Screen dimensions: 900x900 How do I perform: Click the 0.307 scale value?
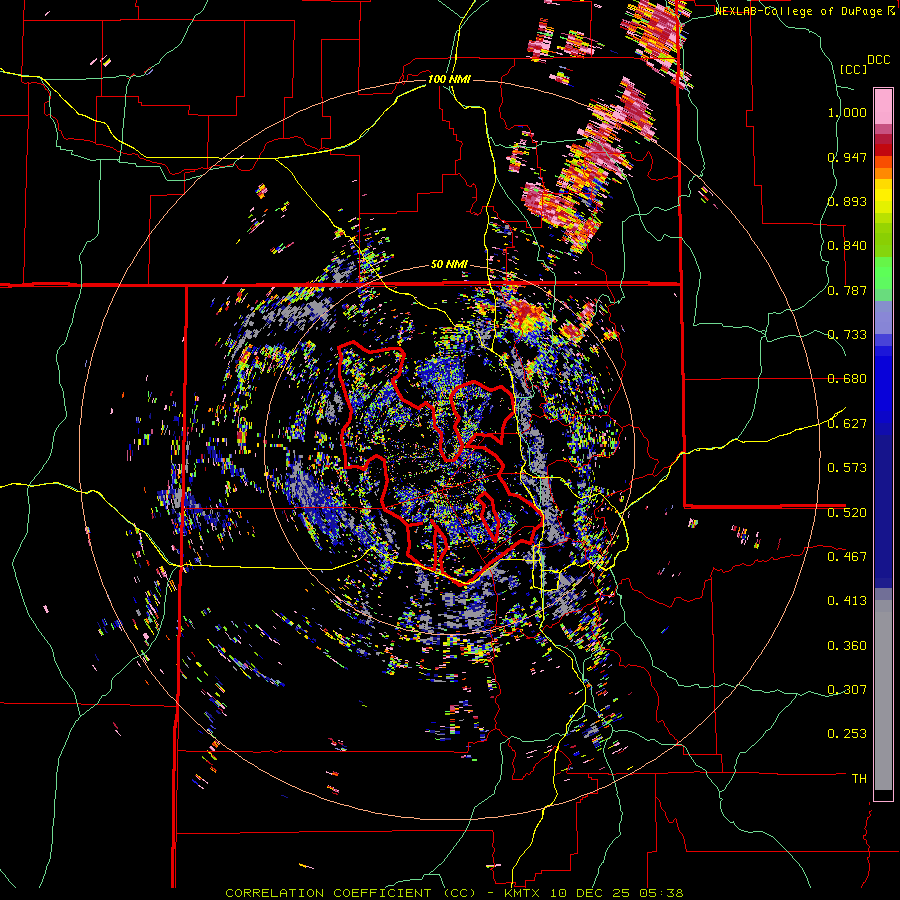point(847,689)
